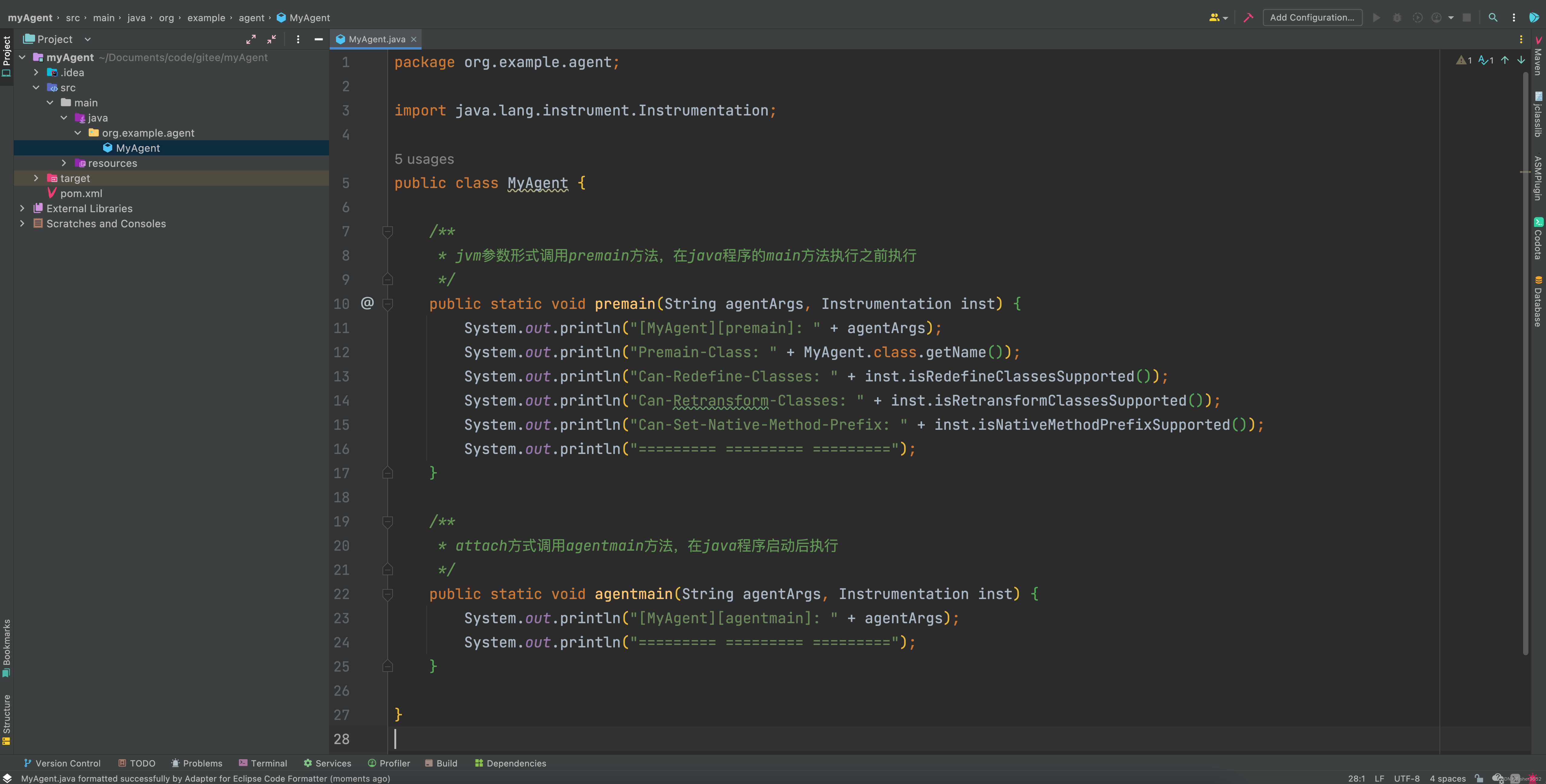Click the Run play button
Viewport: 1546px width, 784px height.
(x=1377, y=18)
